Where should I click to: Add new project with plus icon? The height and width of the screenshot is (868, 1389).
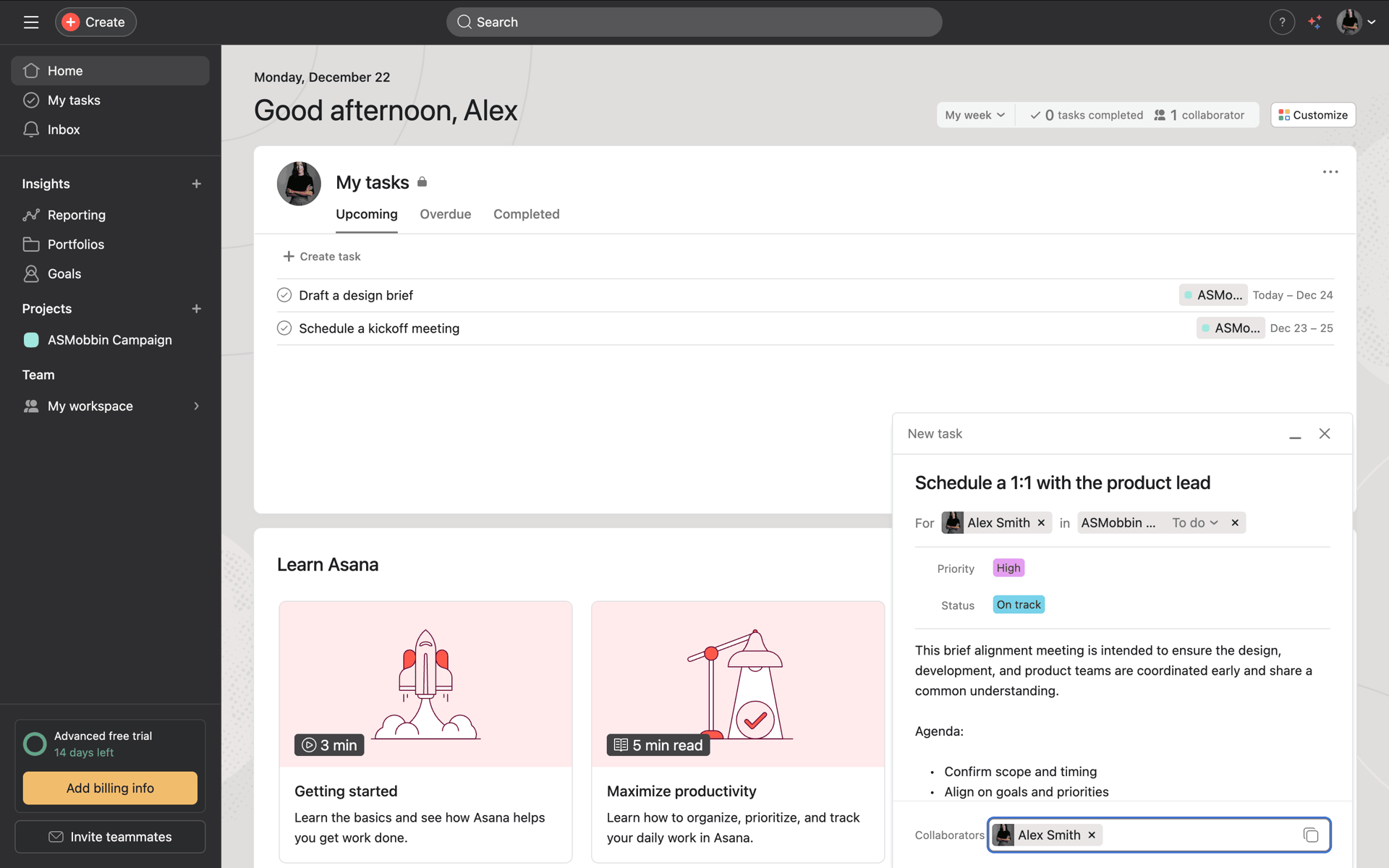pyautogui.click(x=196, y=308)
